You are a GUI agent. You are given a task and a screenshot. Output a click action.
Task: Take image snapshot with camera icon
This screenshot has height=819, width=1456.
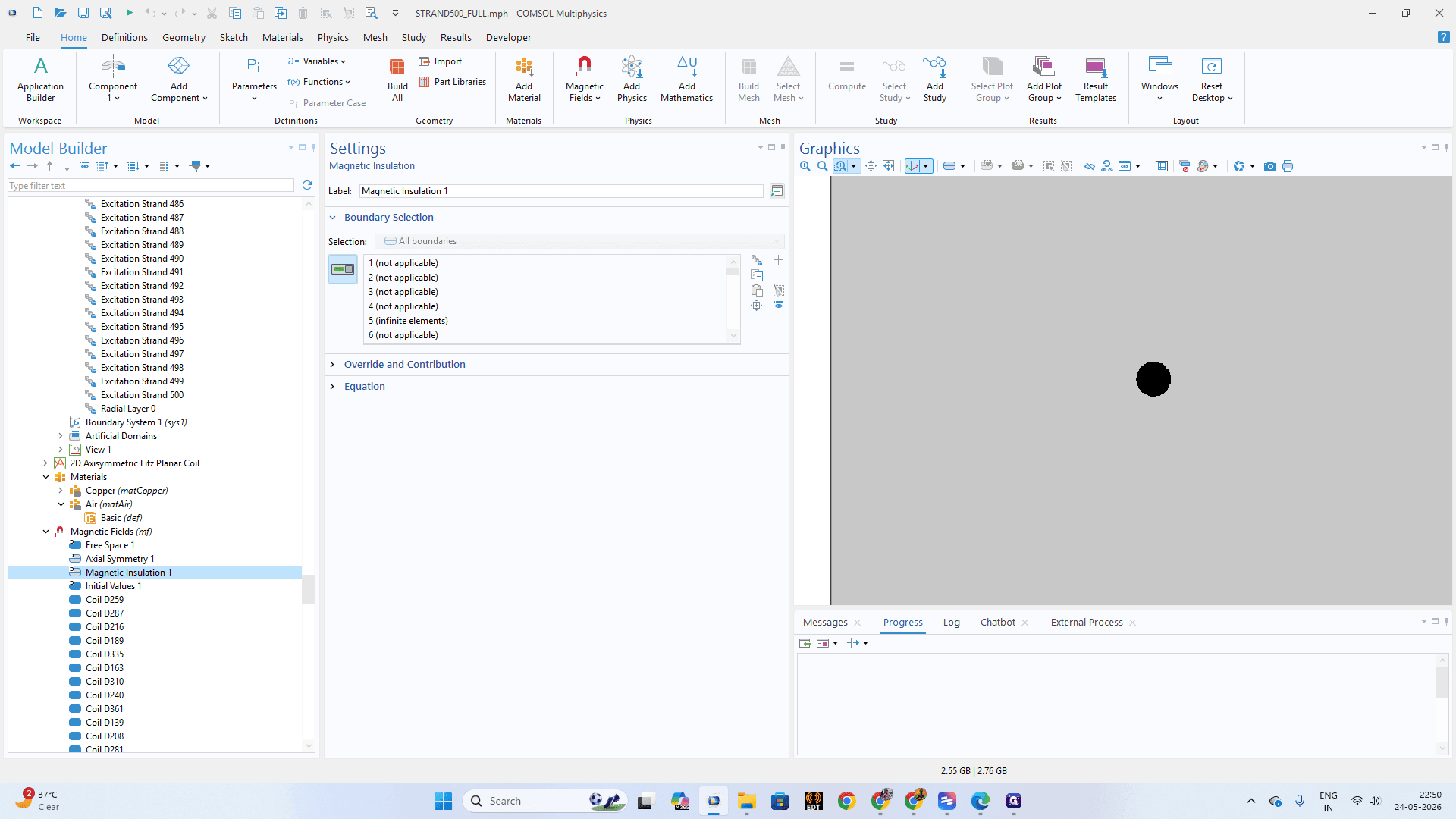click(x=1270, y=166)
